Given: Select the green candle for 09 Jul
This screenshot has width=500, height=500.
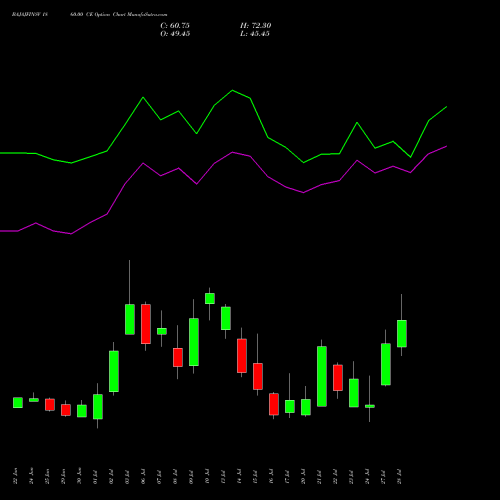Looking at the screenshot, I should coord(194,342).
